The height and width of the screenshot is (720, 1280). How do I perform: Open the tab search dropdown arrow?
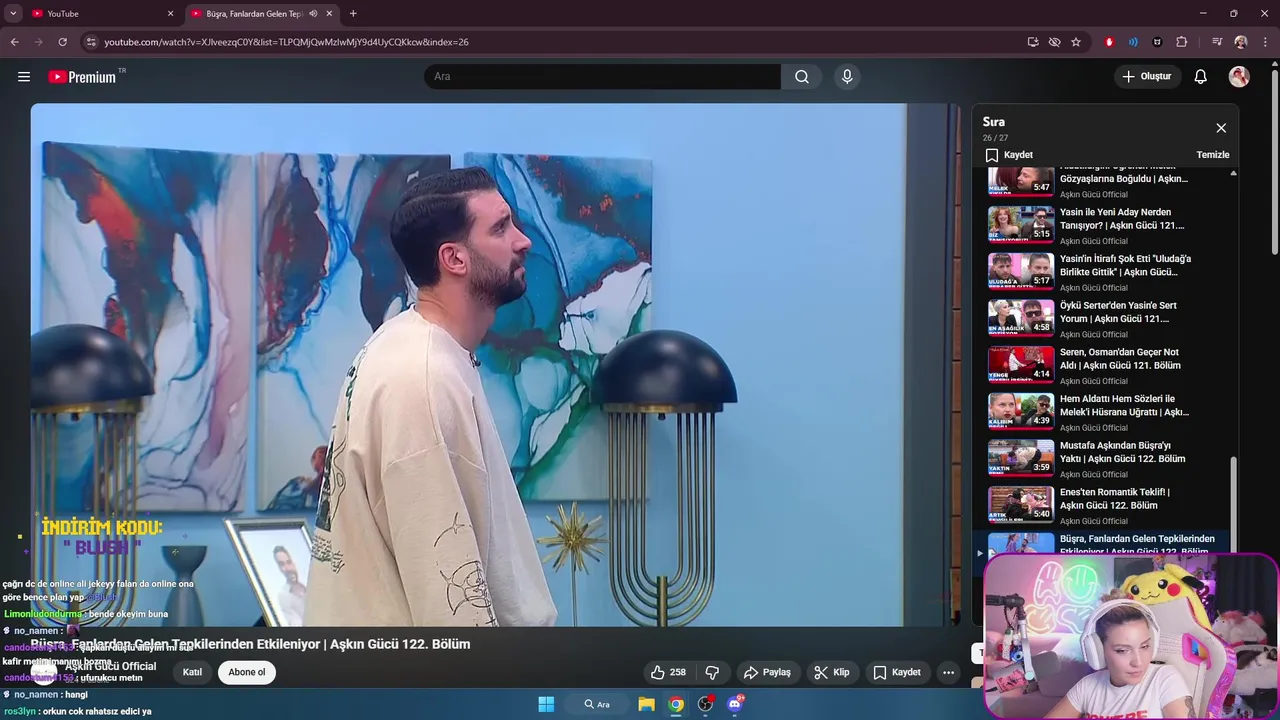click(13, 14)
